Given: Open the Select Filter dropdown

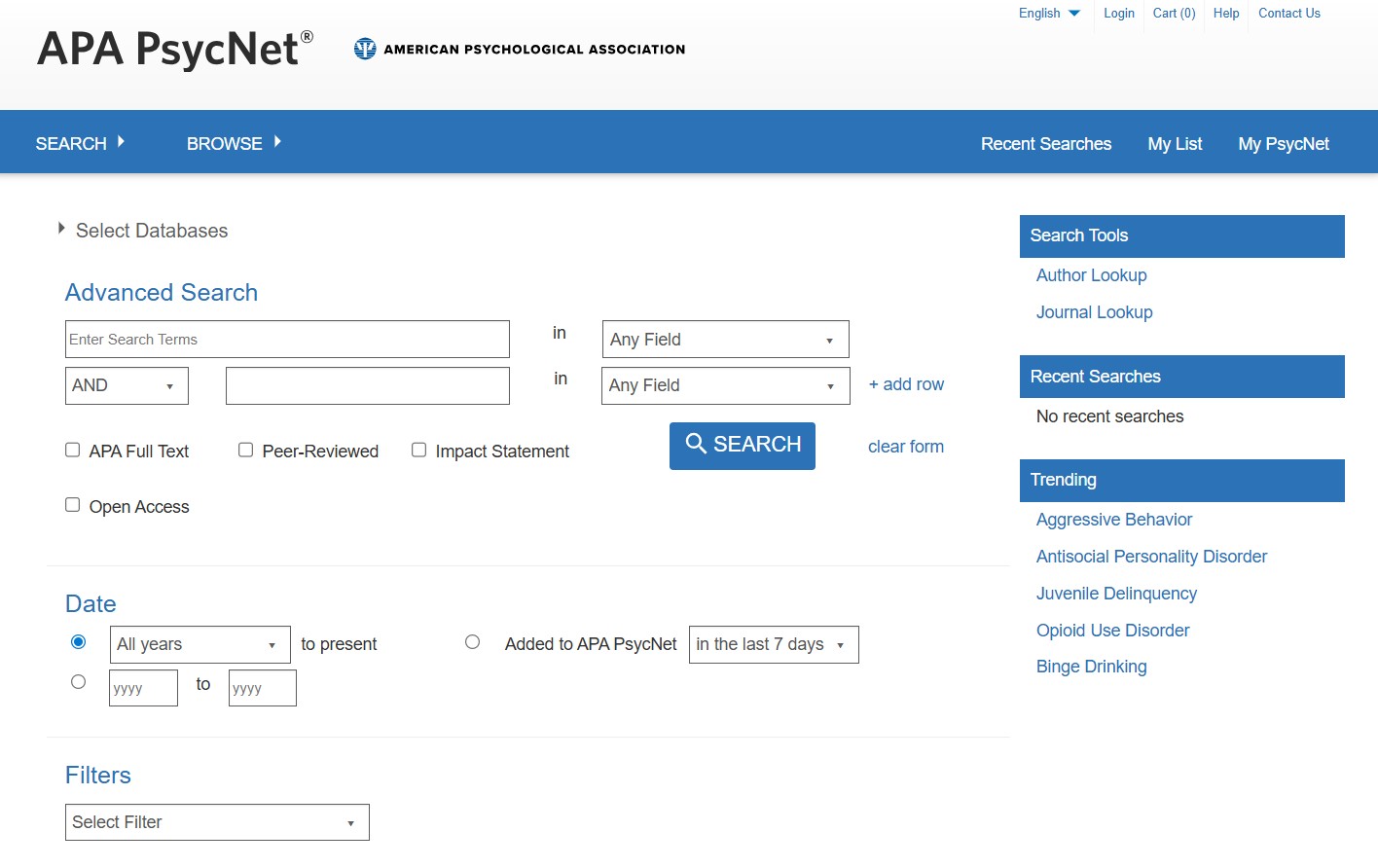Looking at the screenshot, I should click(x=217, y=822).
